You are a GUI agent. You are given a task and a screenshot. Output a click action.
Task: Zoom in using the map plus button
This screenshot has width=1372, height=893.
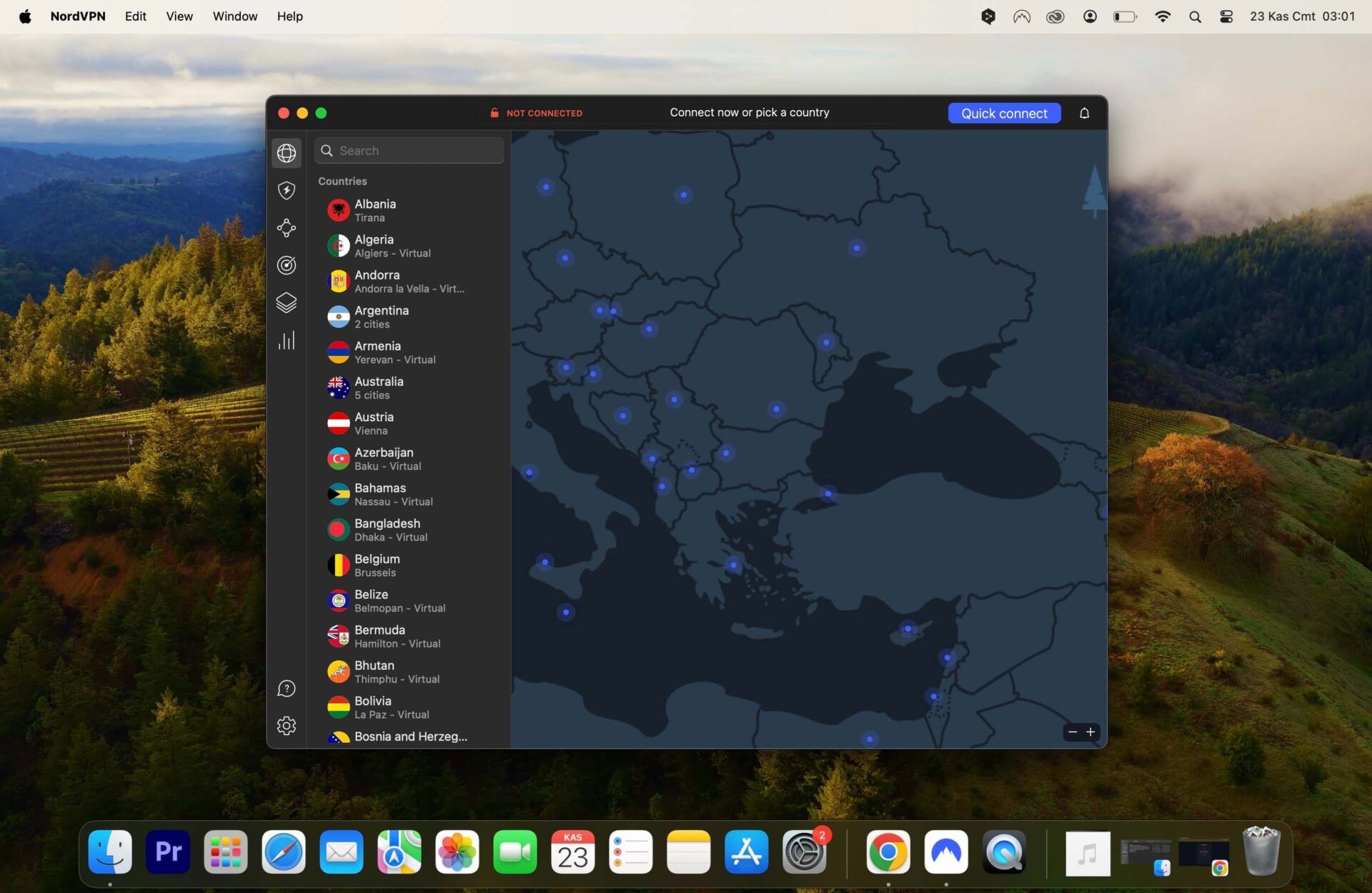(x=1091, y=732)
